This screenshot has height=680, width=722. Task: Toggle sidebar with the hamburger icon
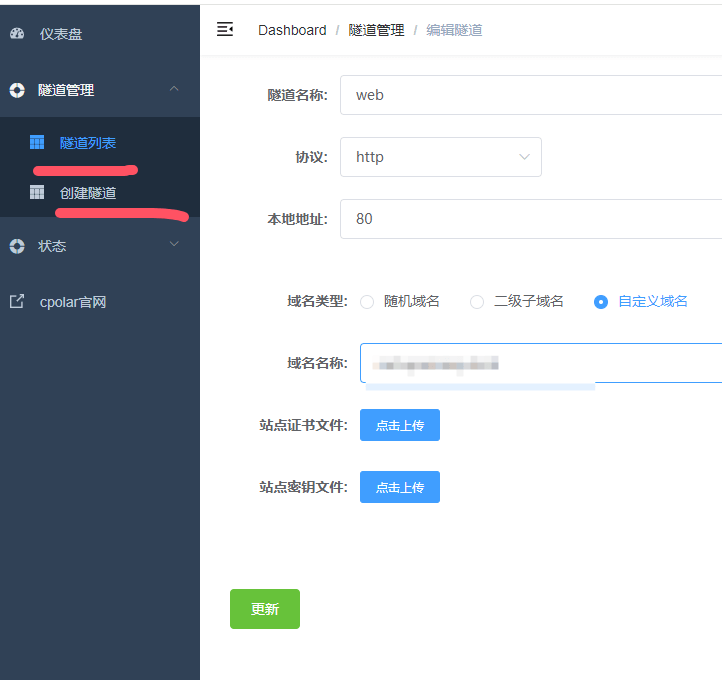pos(225,30)
